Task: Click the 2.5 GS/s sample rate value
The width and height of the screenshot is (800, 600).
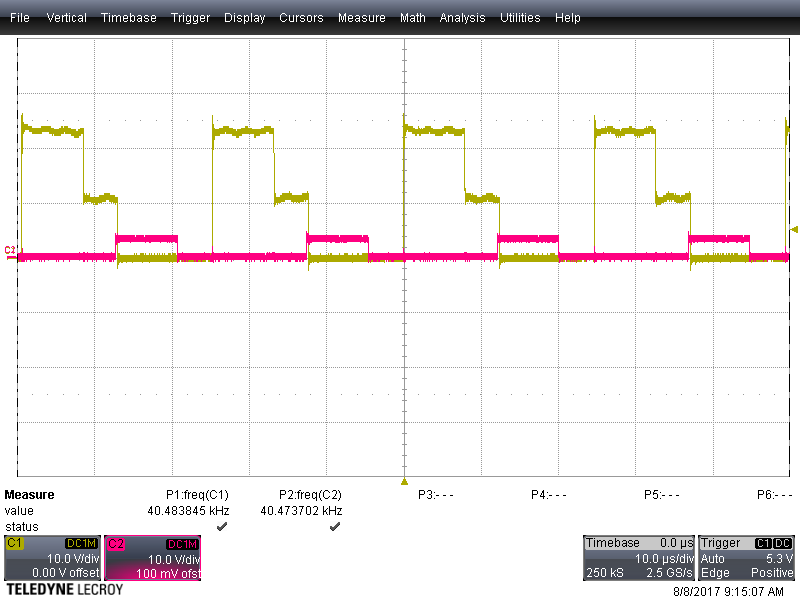Action: point(669,573)
